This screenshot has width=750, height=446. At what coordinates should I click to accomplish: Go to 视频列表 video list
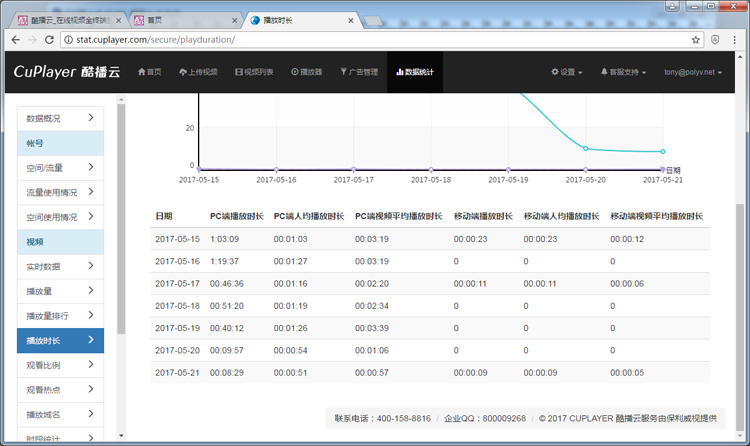(257, 72)
